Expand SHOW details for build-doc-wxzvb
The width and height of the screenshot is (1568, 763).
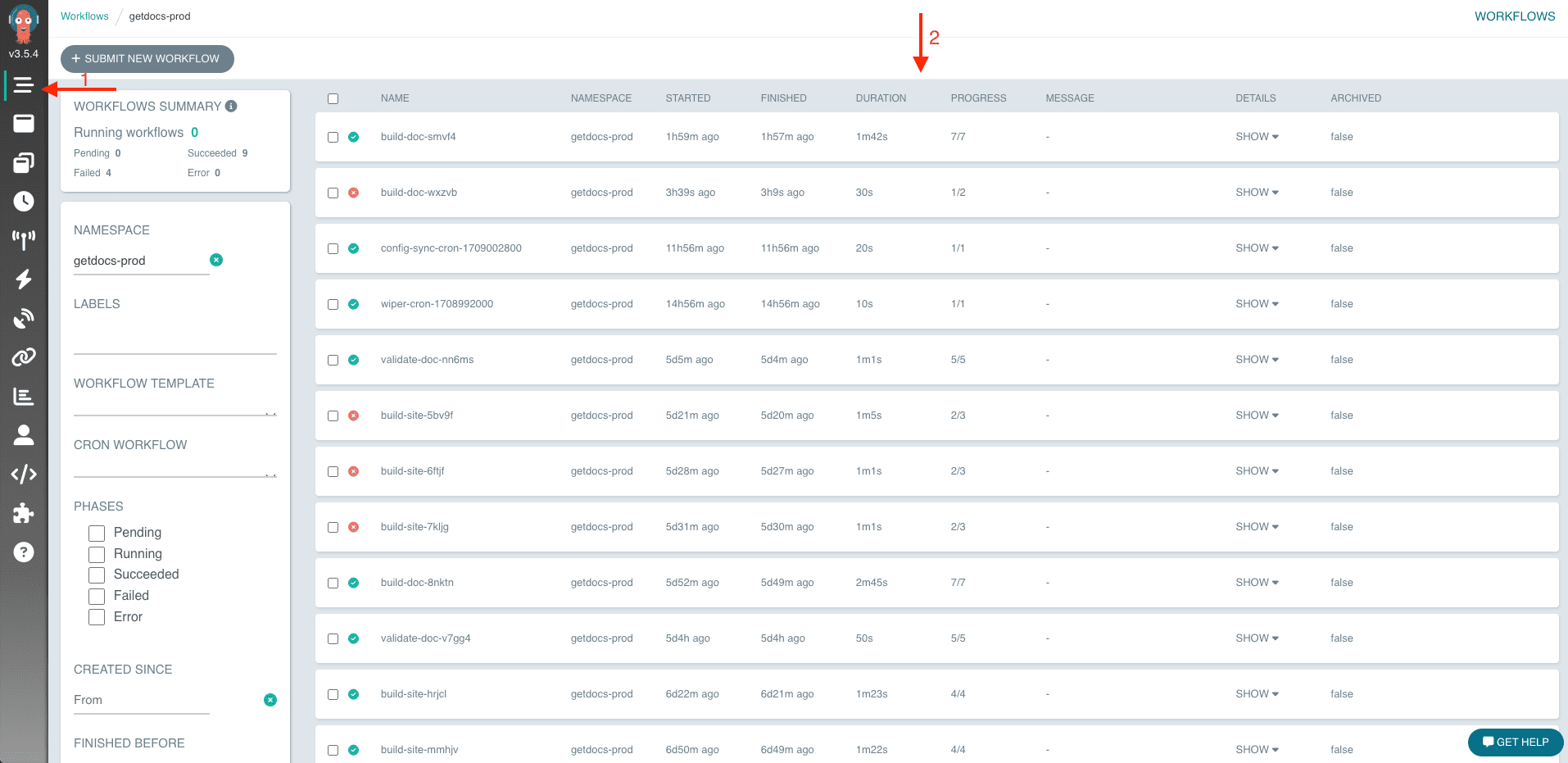[x=1255, y=192]
